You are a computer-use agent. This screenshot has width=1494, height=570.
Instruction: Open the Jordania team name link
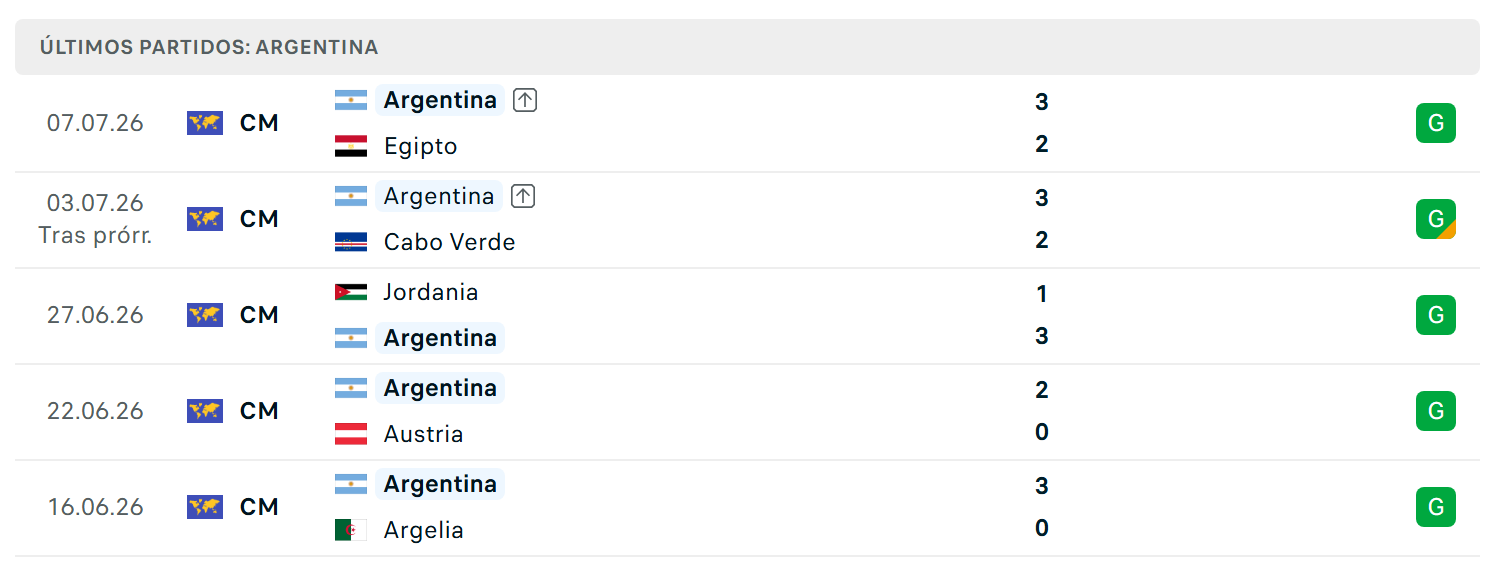[x=431, y=292]
